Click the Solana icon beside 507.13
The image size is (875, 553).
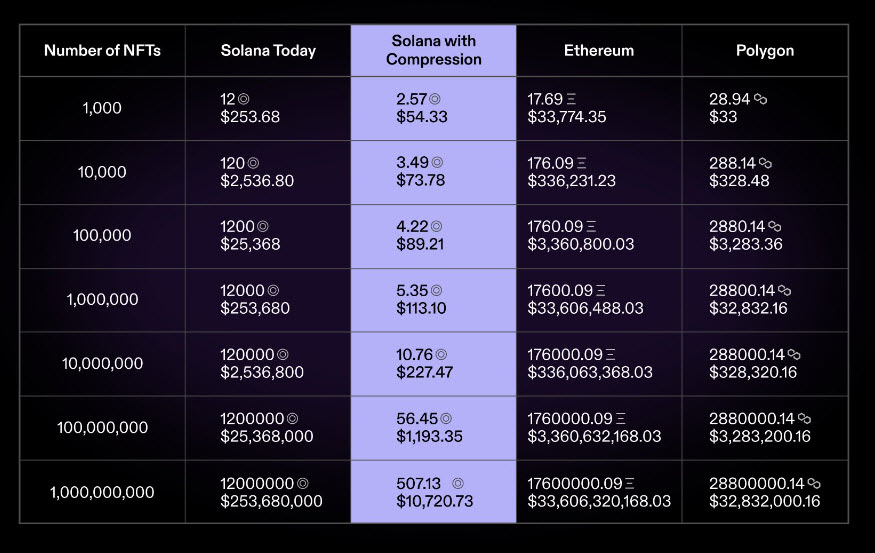458,483
